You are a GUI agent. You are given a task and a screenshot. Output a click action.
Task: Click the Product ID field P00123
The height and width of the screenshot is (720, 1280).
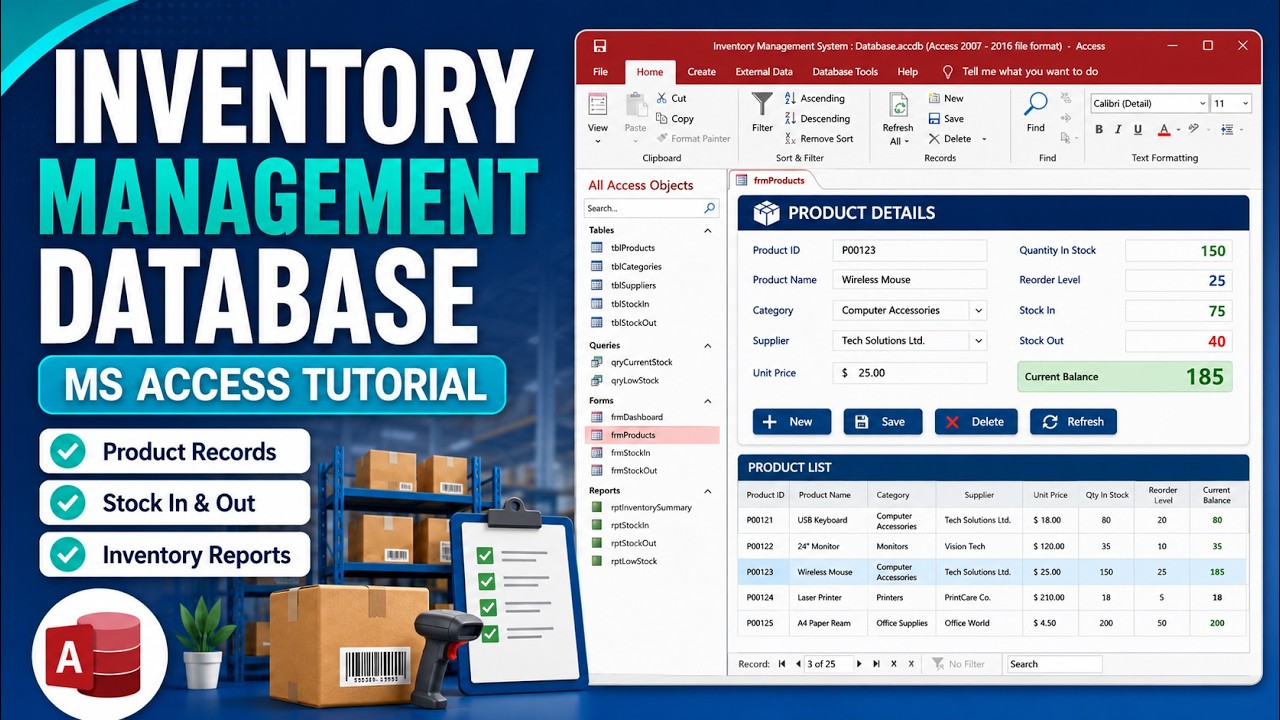pos(910,250)
